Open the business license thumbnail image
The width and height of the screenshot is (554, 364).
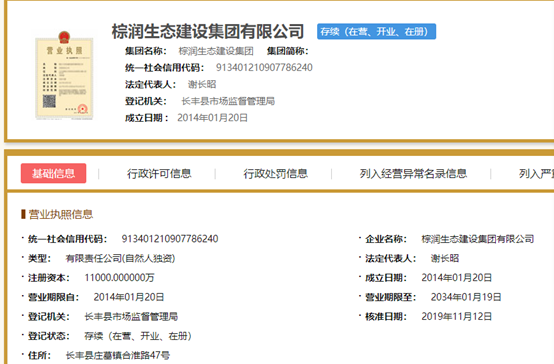(64, 75)
